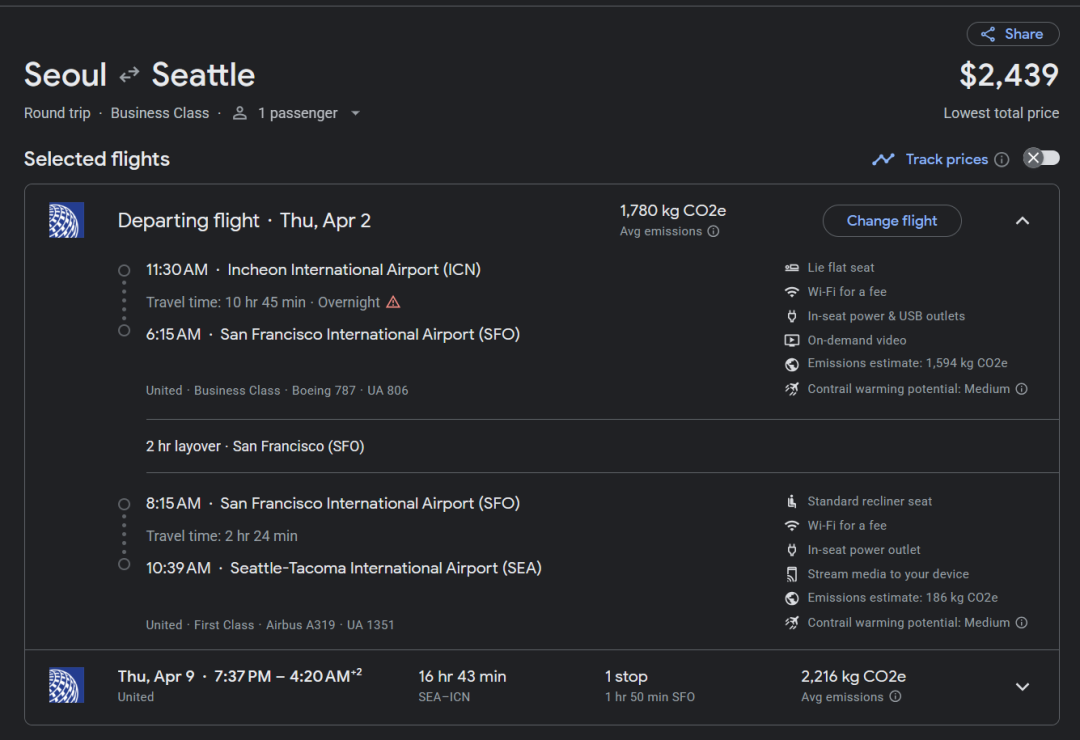Image resolution: width=1080 pixels, height=740 pixels.
Task: Click the Change flight button
Action: (x=892, y=221)
